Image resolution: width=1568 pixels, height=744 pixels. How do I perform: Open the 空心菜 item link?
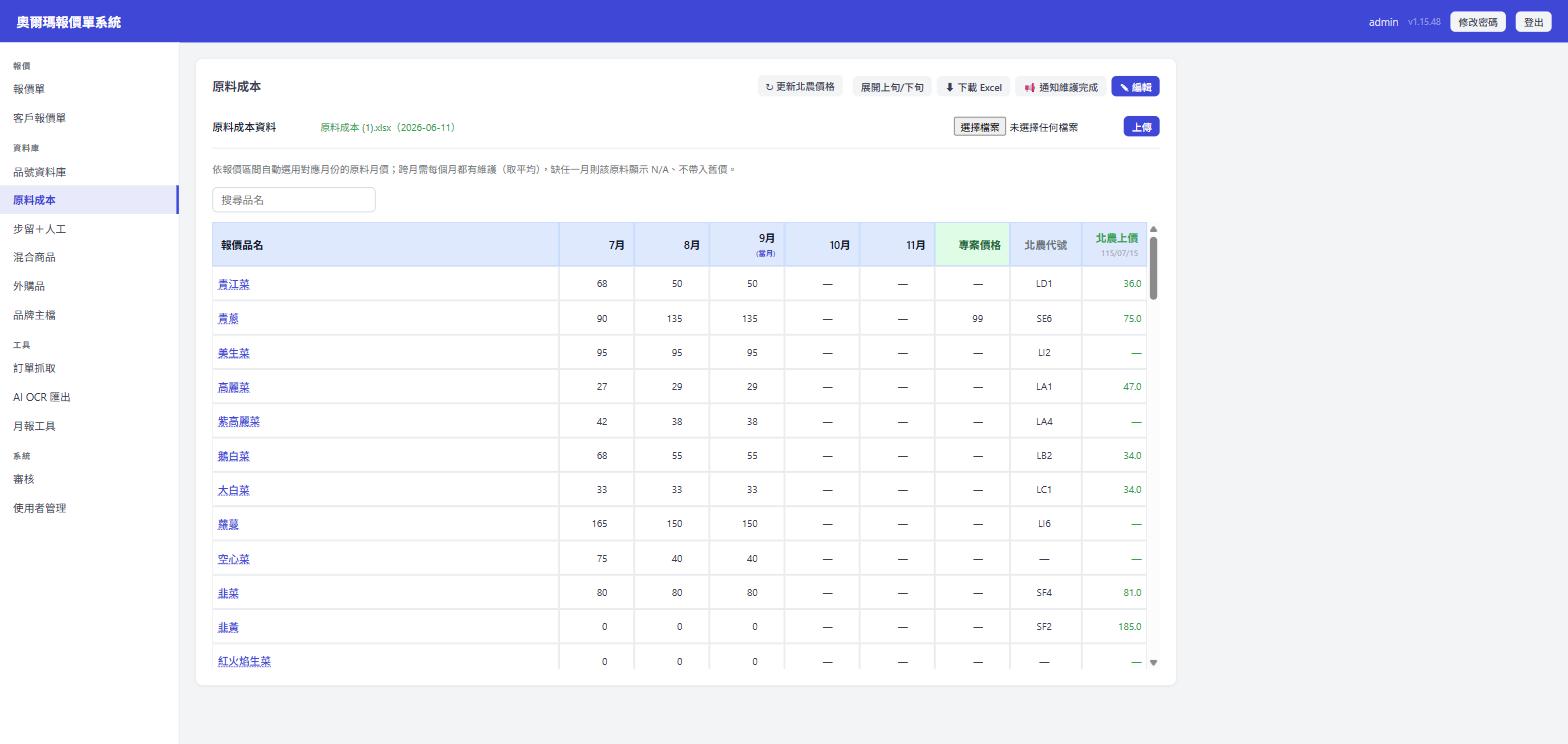(x=234, y=559)
